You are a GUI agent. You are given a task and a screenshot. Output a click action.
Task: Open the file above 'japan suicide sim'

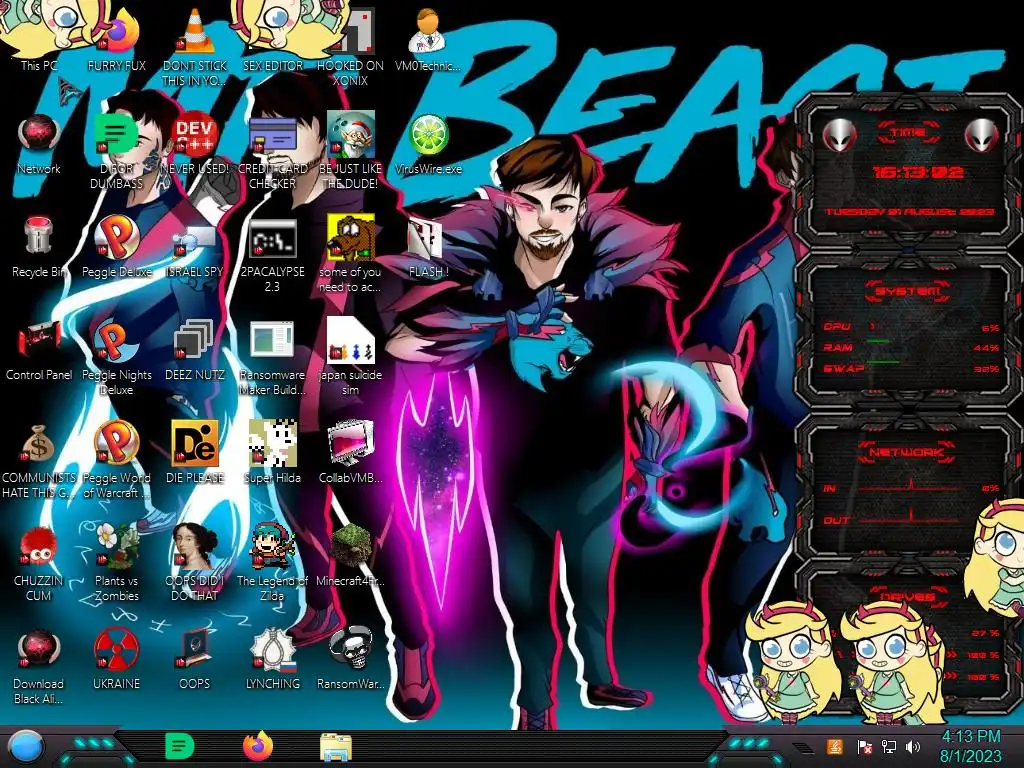coord(350,341)
